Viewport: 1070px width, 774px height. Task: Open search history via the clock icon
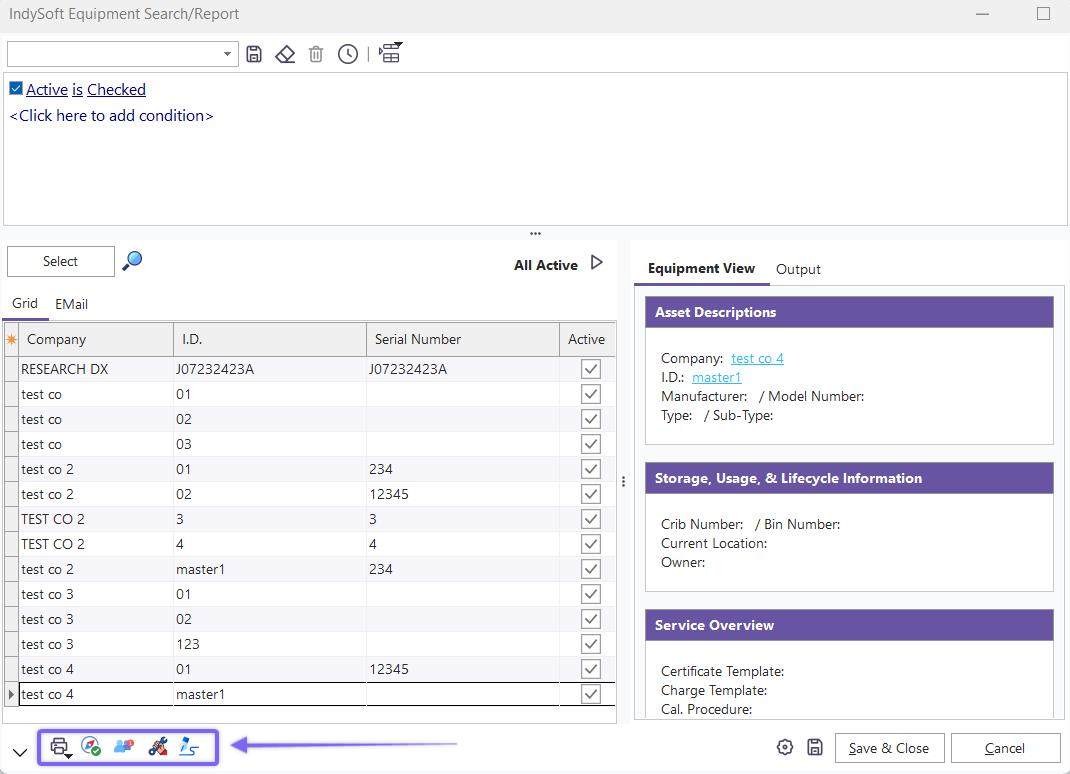pyautogui.click(x=347, y=54)
